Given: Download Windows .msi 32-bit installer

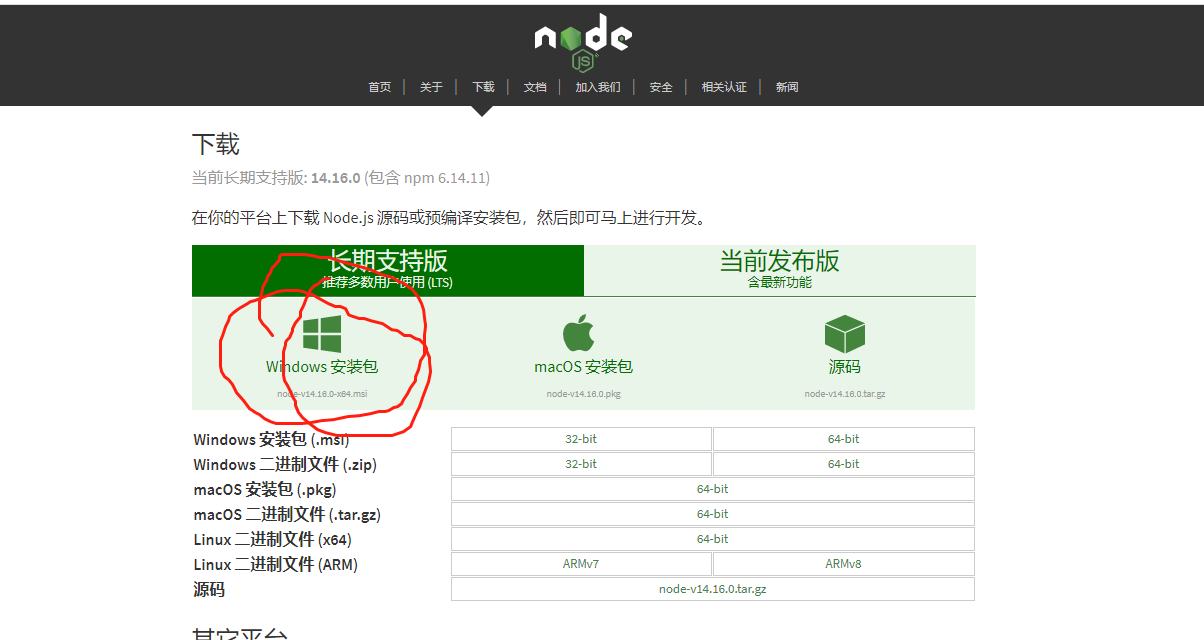Looking at the screenshot, I should (x=581, y=439).
